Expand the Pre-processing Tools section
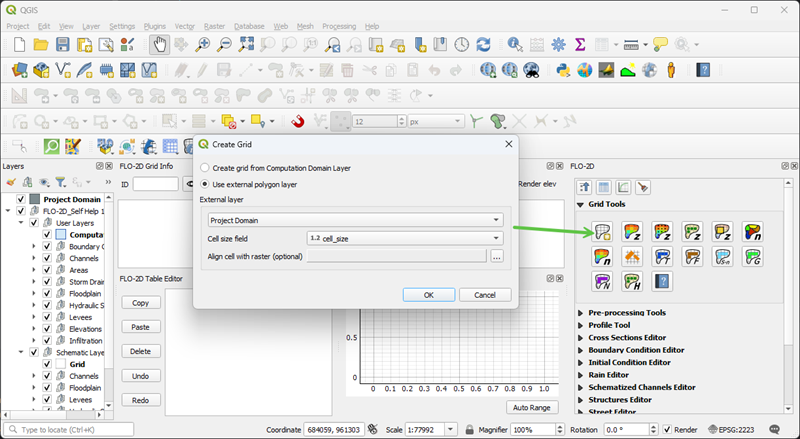 tap(582, 312)
